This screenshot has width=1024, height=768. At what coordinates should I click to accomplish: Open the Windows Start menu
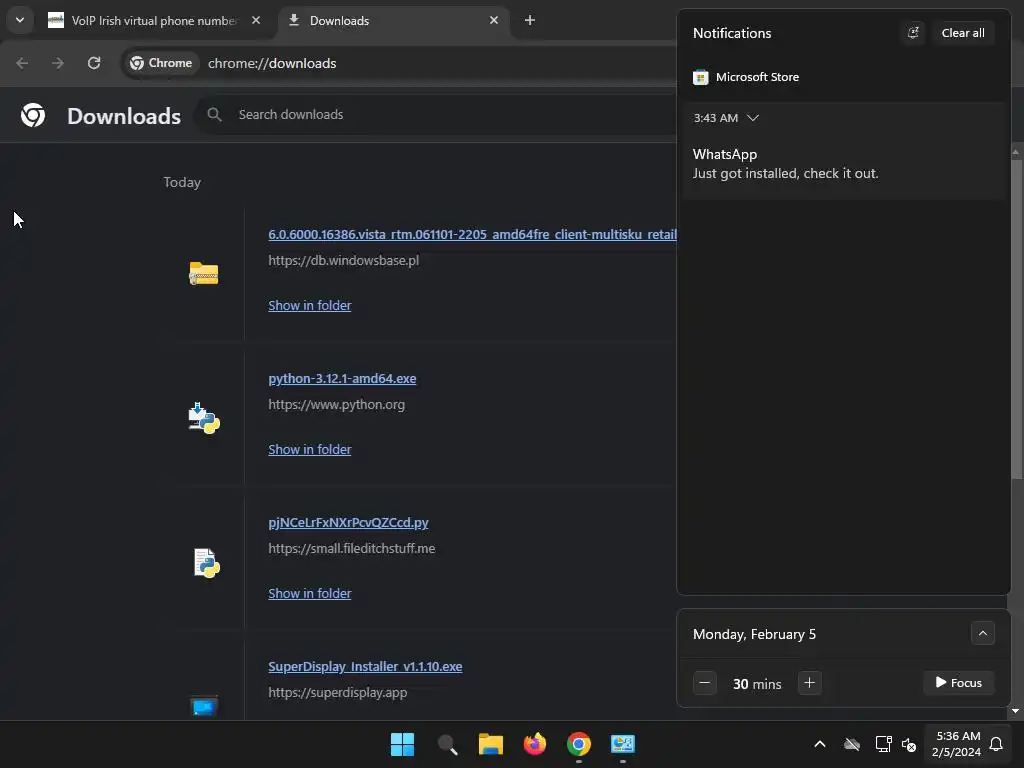point(402,744)
